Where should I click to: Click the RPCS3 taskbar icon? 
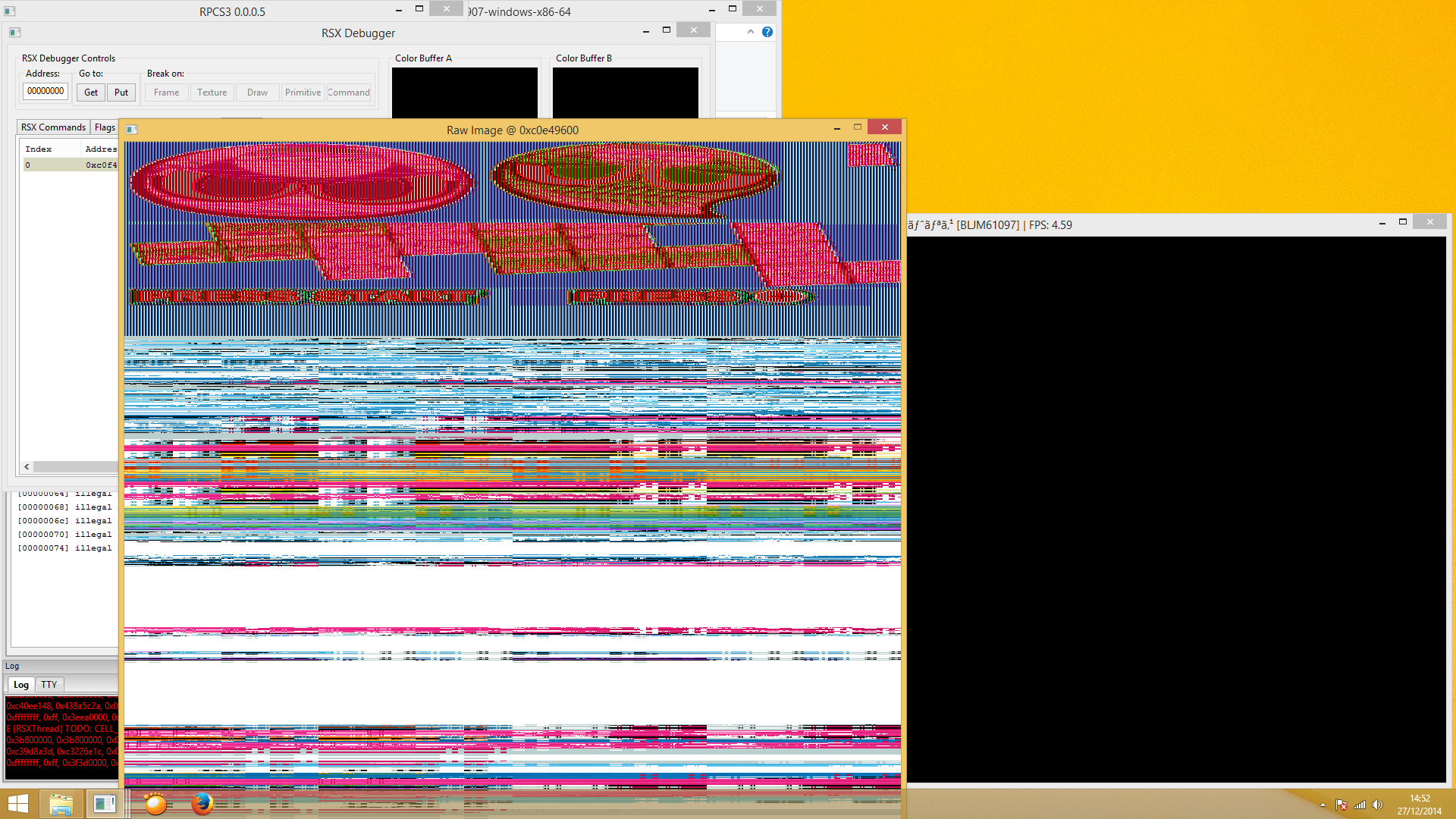[x=105, y=804]
